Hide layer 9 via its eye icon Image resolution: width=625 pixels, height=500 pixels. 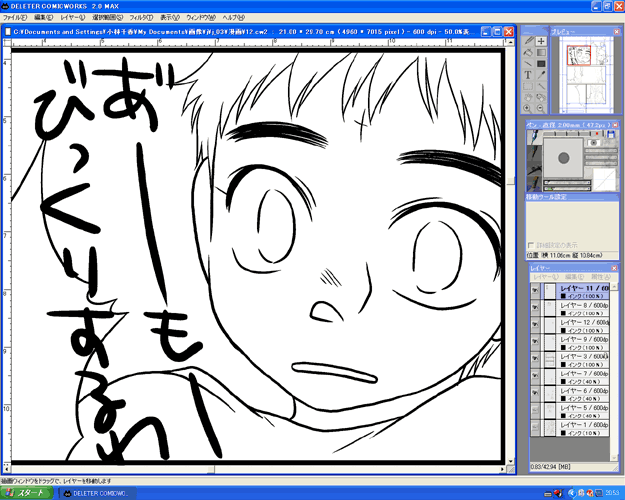[535, 343]
